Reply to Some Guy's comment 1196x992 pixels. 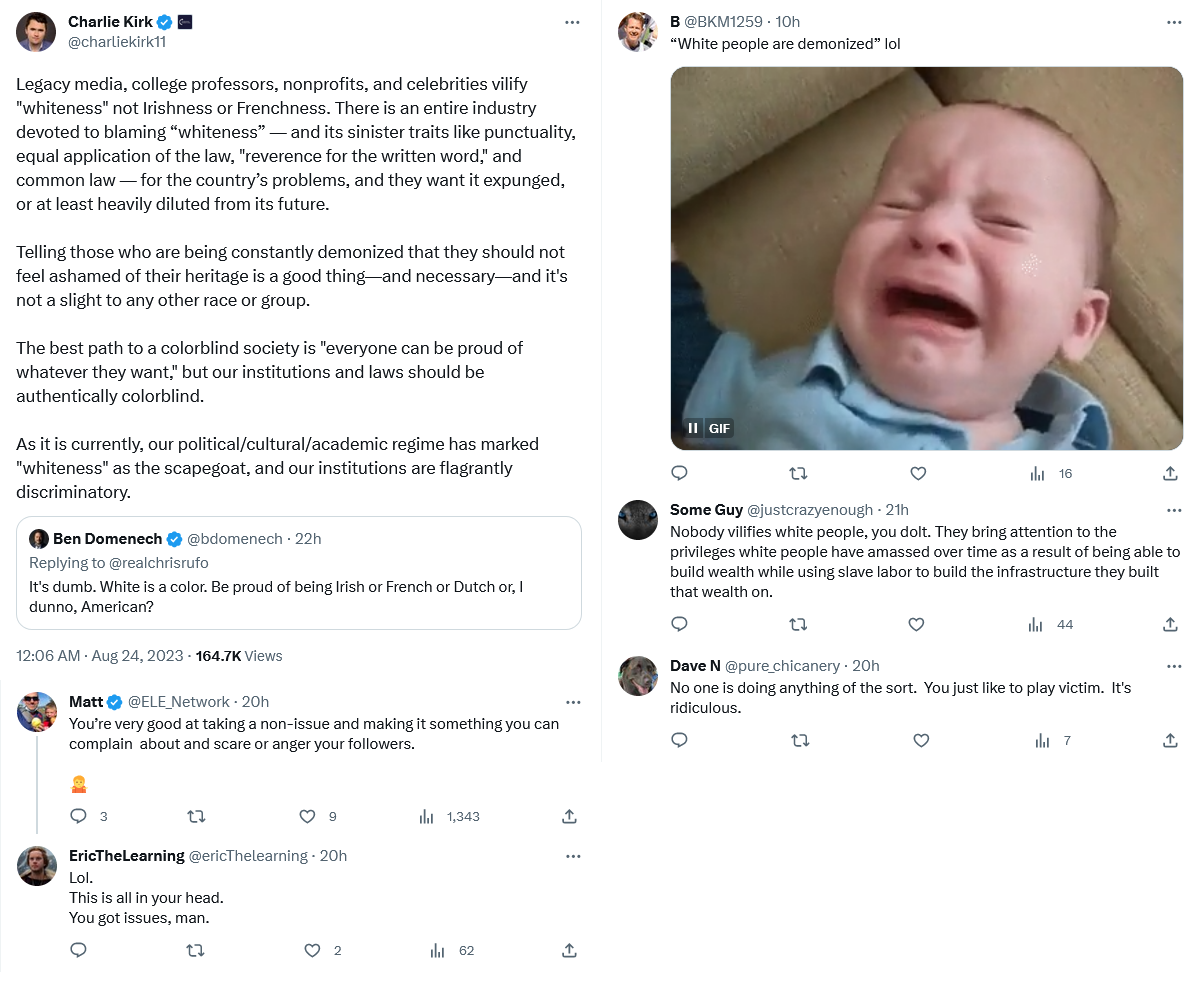point(679,625)
